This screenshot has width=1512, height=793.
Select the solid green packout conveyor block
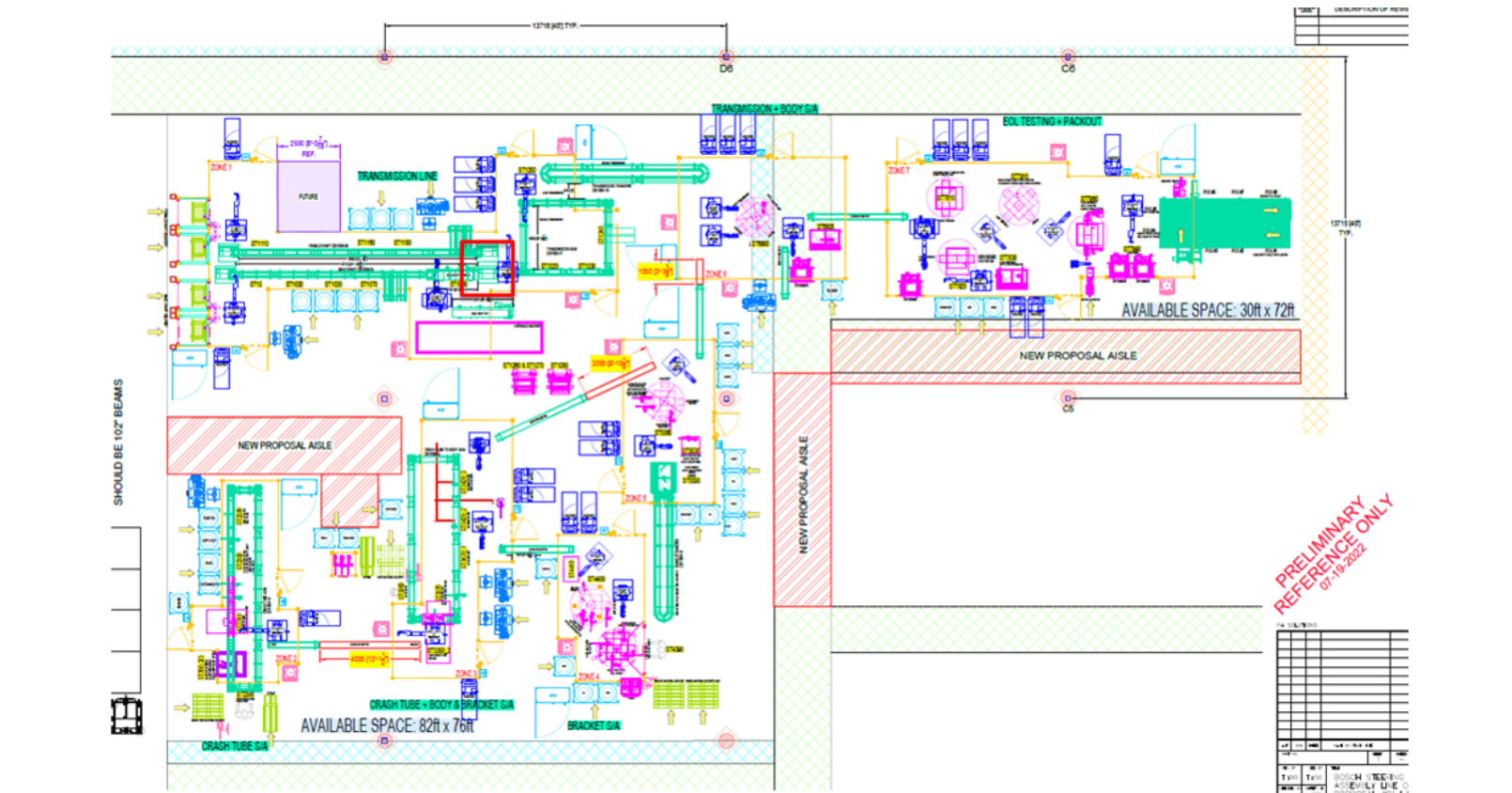click(x=1226, y=223)
